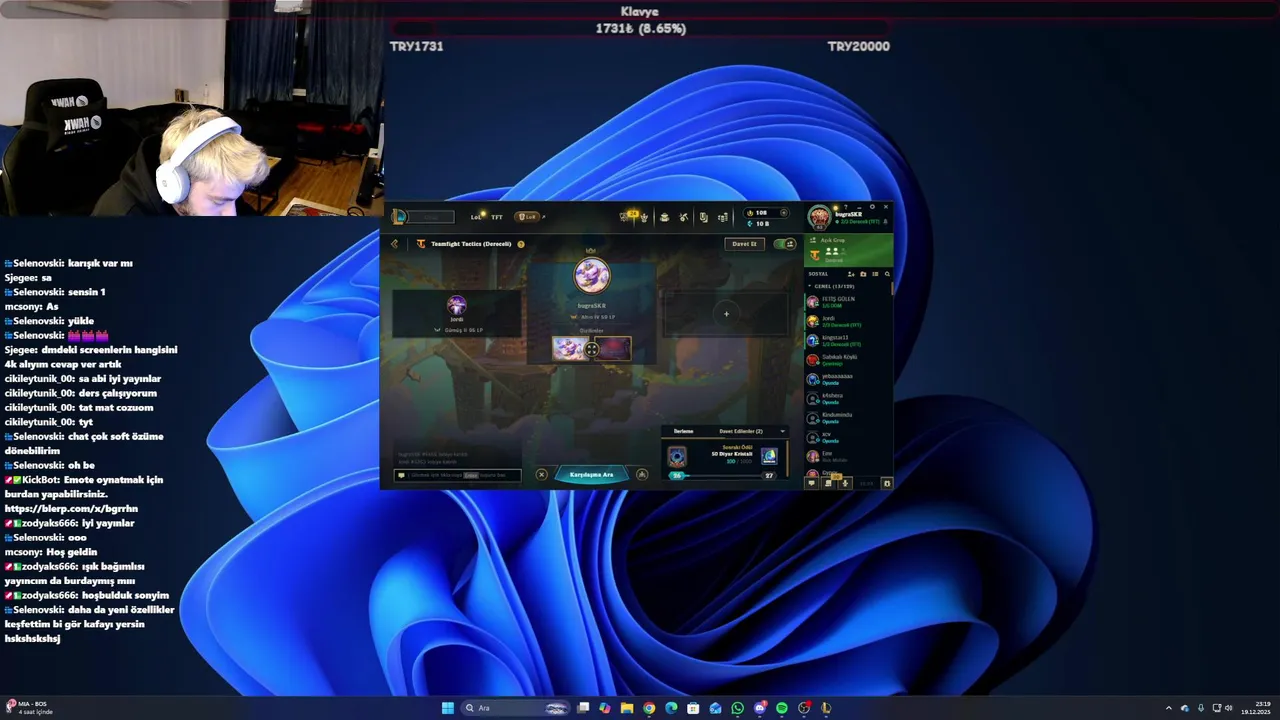Open the Windows Start menu

(448, 708)
